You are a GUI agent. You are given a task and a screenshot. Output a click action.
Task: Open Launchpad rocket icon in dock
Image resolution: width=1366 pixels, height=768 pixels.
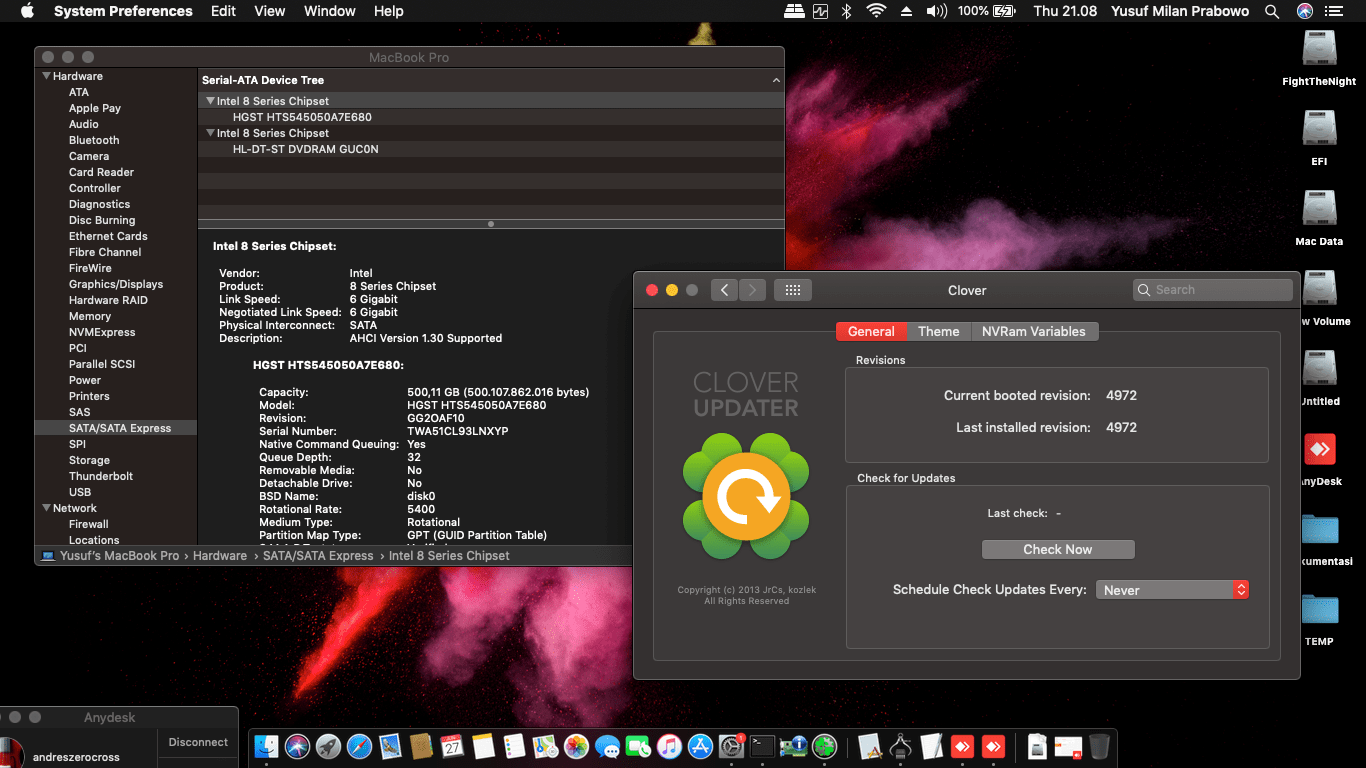[x=329, y=746]
